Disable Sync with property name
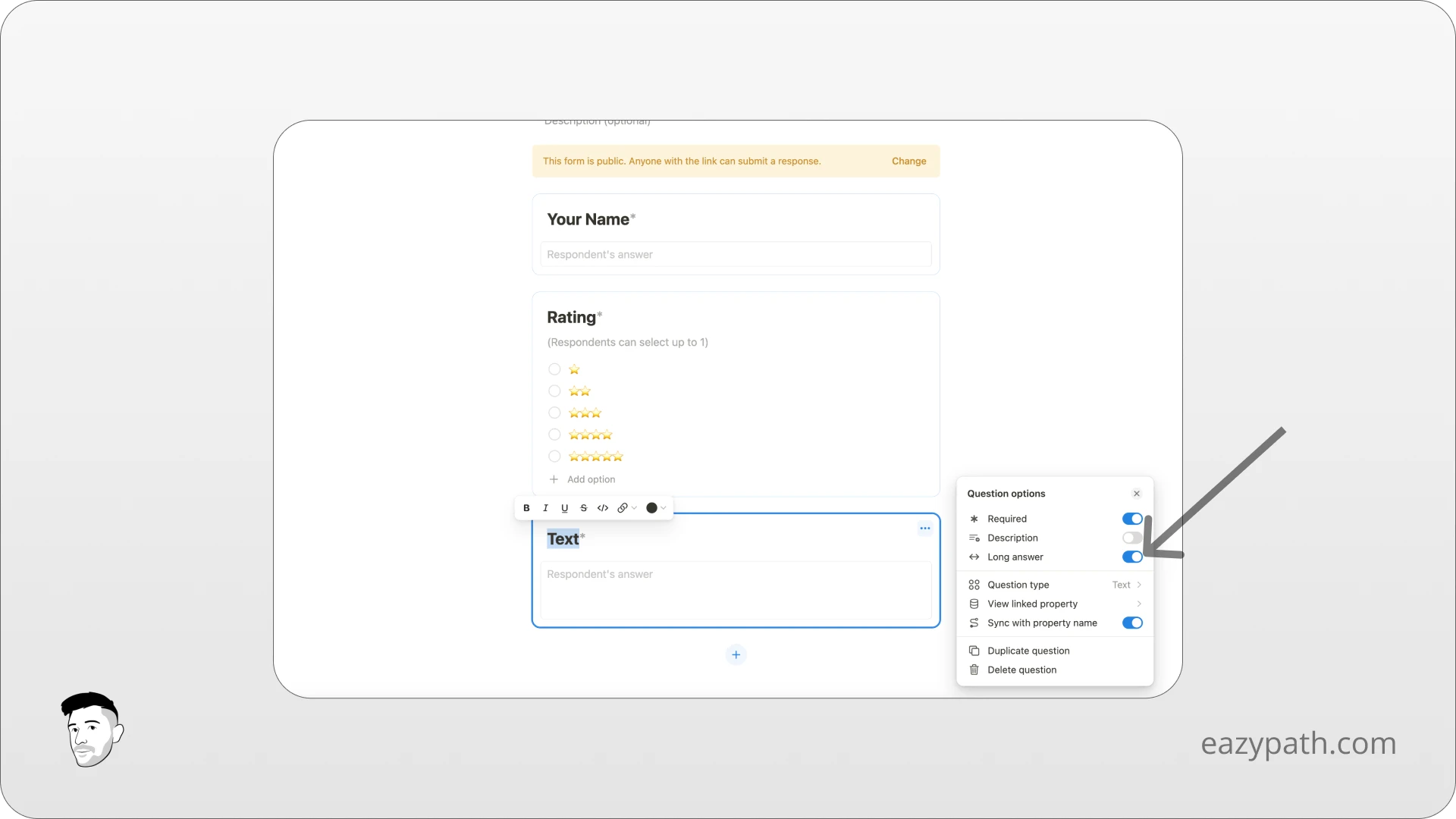 [x=1131, y=623]
